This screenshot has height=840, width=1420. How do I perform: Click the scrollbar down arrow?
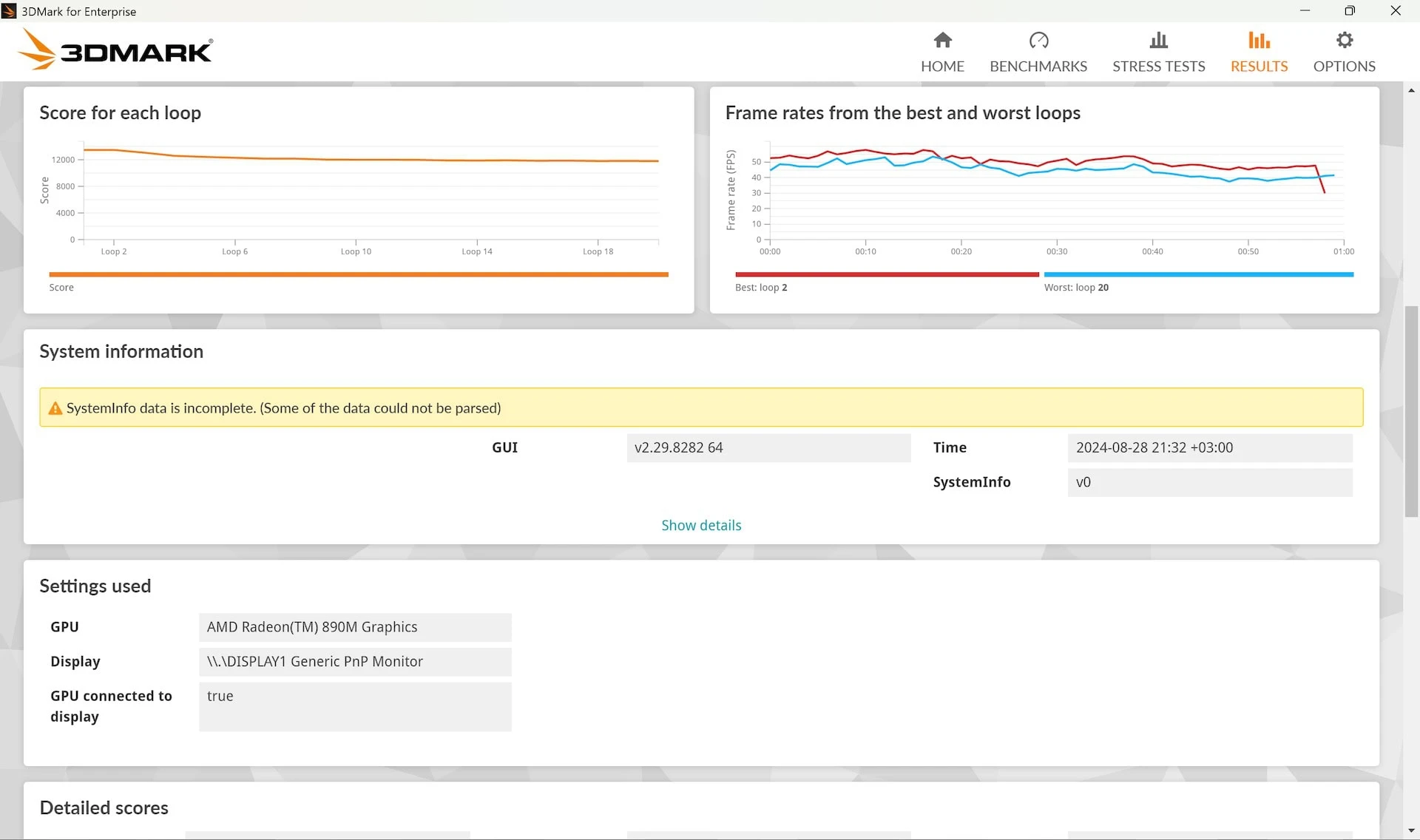tap(1411, 830)
